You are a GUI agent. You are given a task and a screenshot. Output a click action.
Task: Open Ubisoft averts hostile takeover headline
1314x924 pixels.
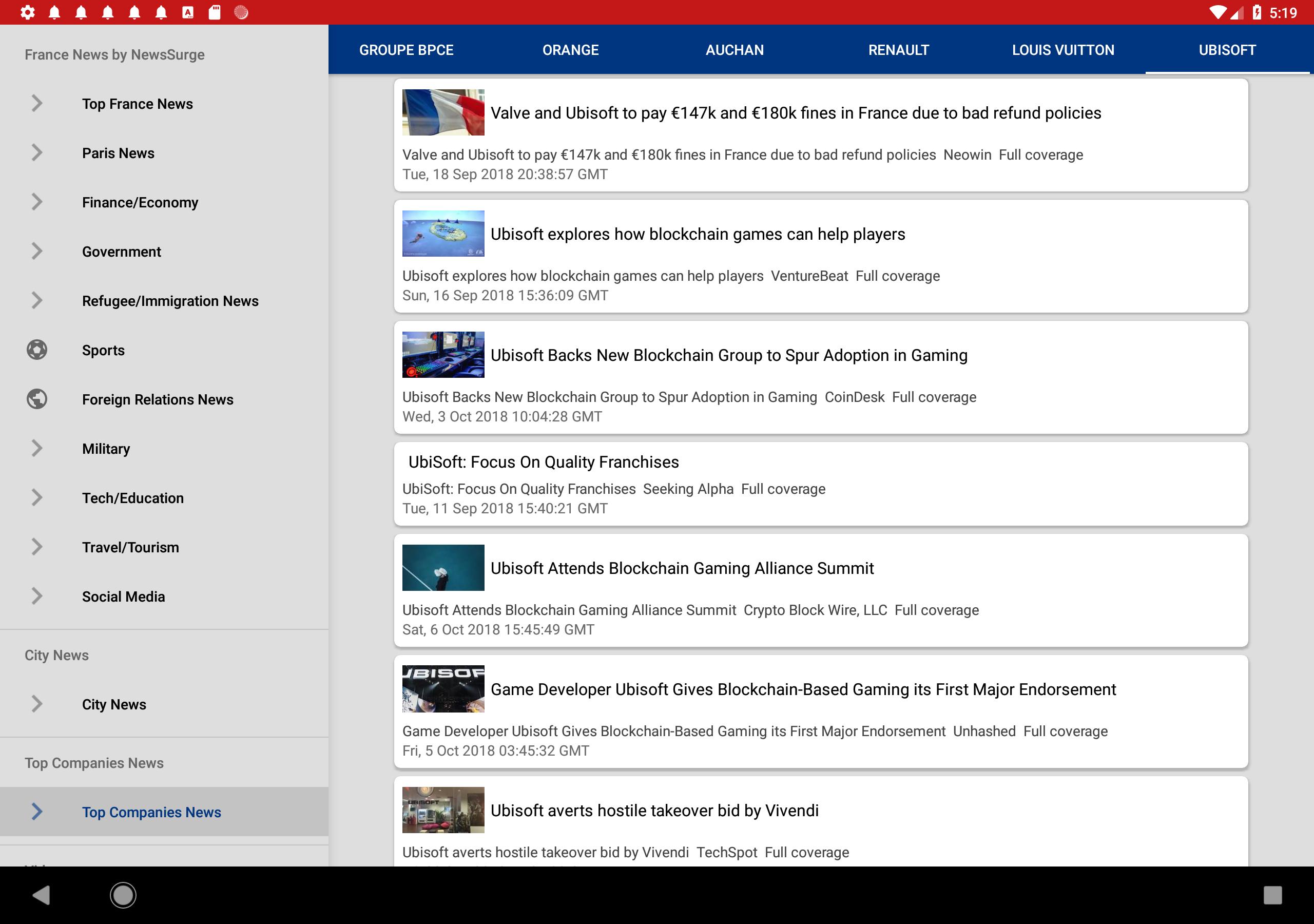coord(655,811)
